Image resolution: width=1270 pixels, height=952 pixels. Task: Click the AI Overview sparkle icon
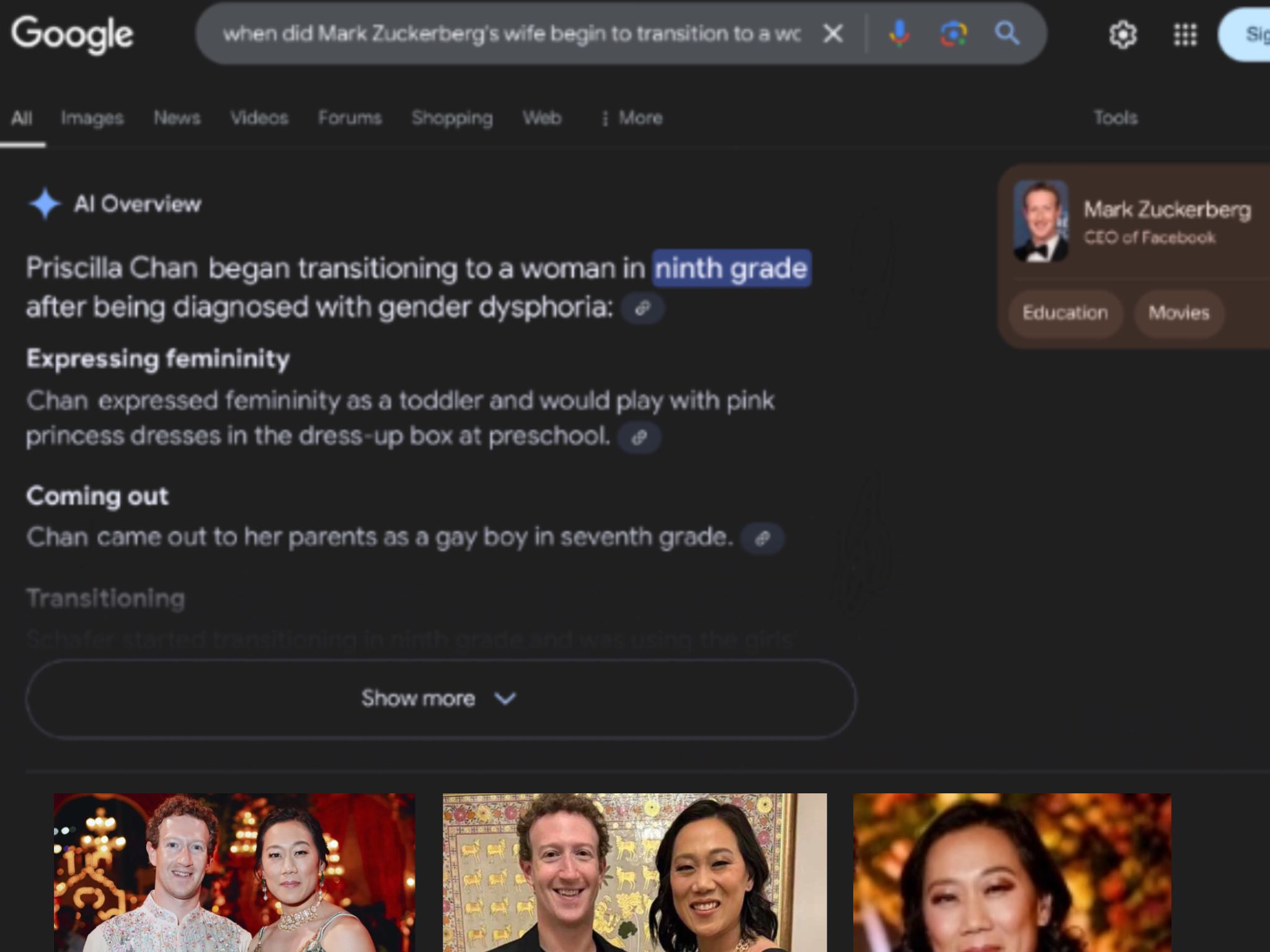tap(45, 204)
